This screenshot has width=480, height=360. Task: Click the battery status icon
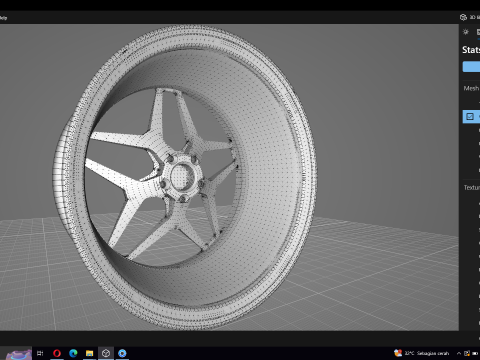[x=475, y=353]
